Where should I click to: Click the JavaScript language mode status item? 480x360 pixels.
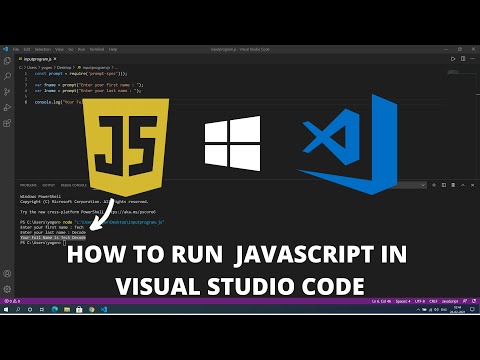coord(450,301)
